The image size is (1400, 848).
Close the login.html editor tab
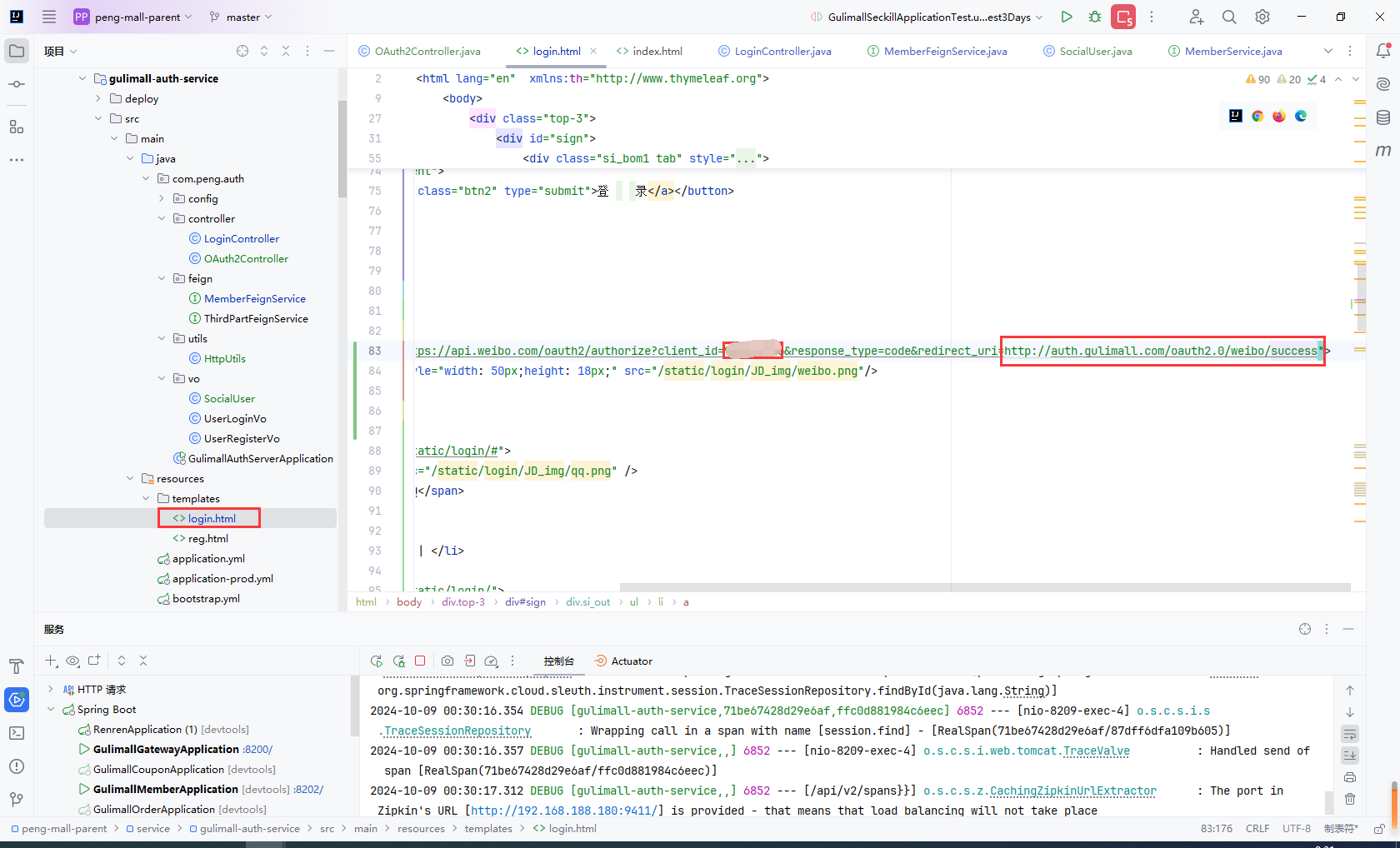pos(593,51)
